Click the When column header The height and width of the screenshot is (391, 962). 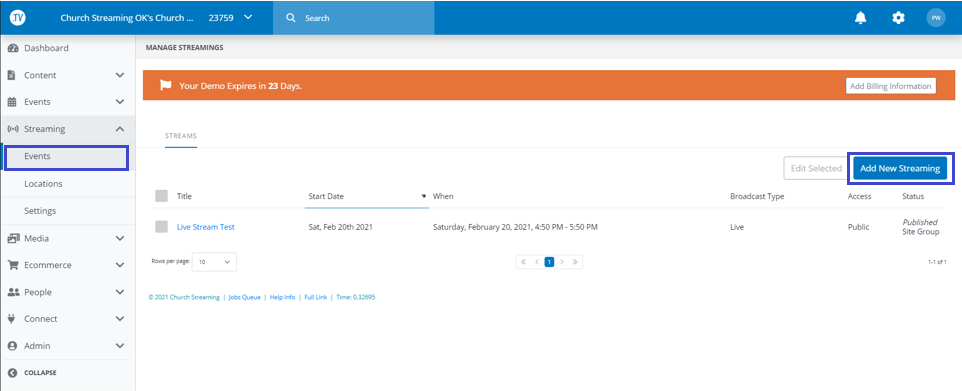pyautogui.click(x=443, y=196)
